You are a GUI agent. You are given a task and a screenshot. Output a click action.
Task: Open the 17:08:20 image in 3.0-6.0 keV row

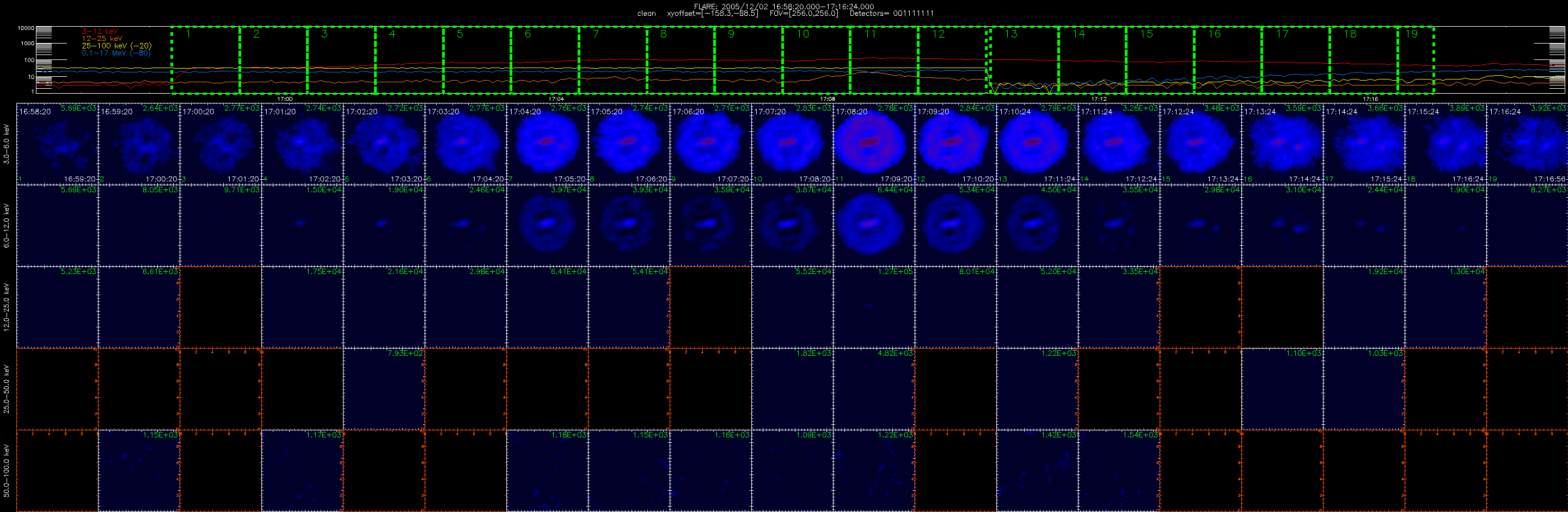click(874, 144)
